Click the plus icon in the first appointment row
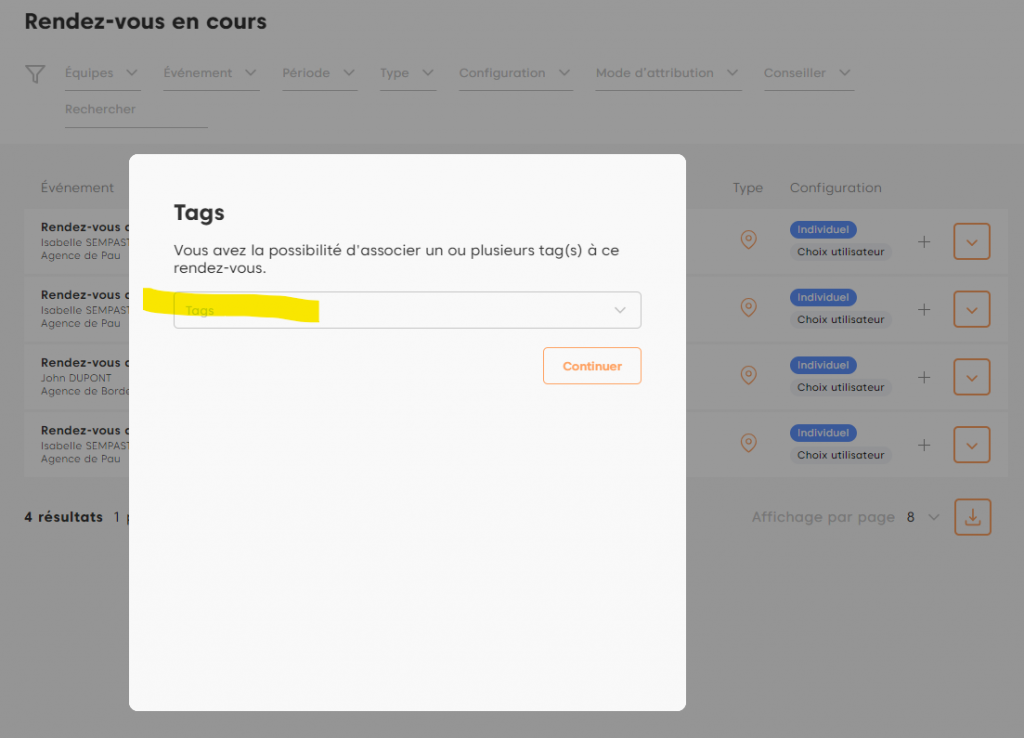This screenshot has width=1024, height=738. [924, 242]
